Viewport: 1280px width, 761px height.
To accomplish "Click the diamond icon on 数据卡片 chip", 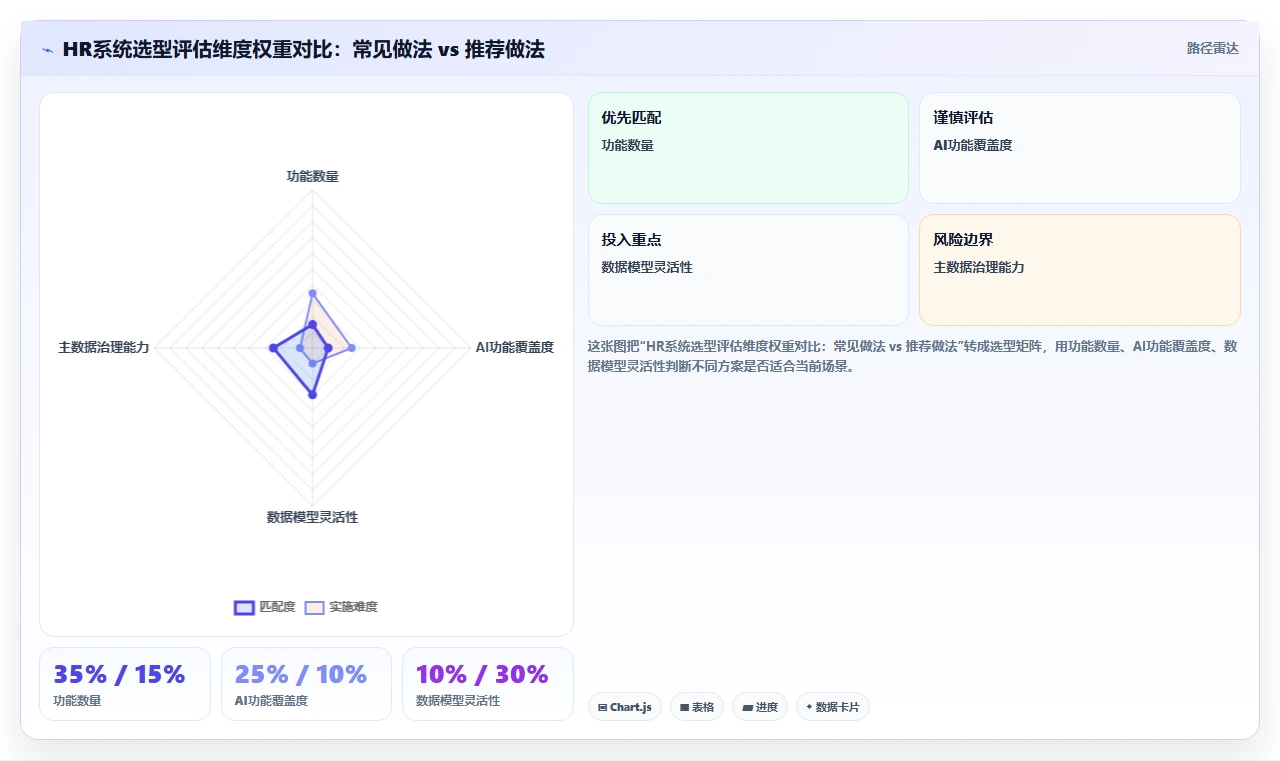I will [809, 707].
